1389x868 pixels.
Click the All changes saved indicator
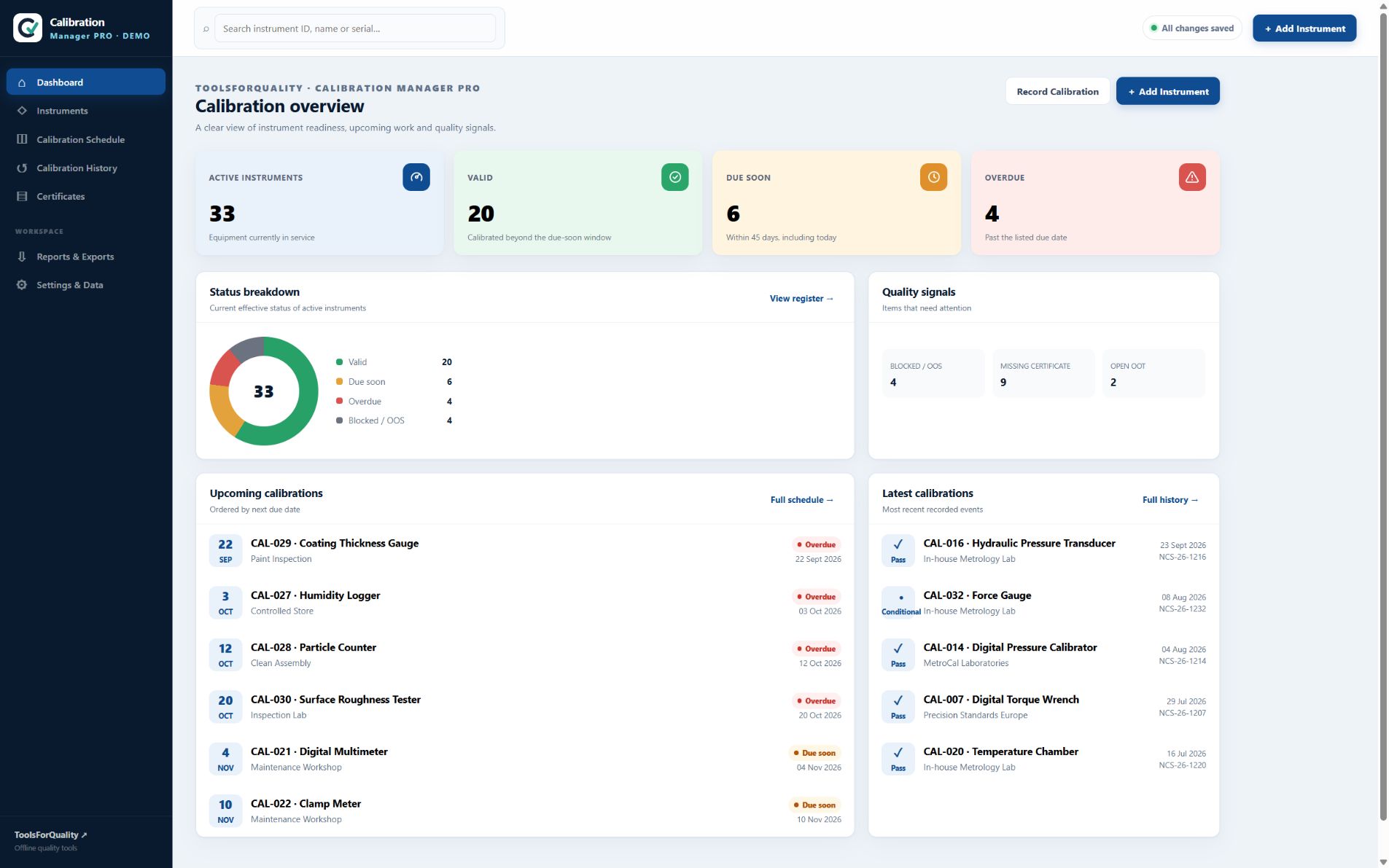(1192, 28)
